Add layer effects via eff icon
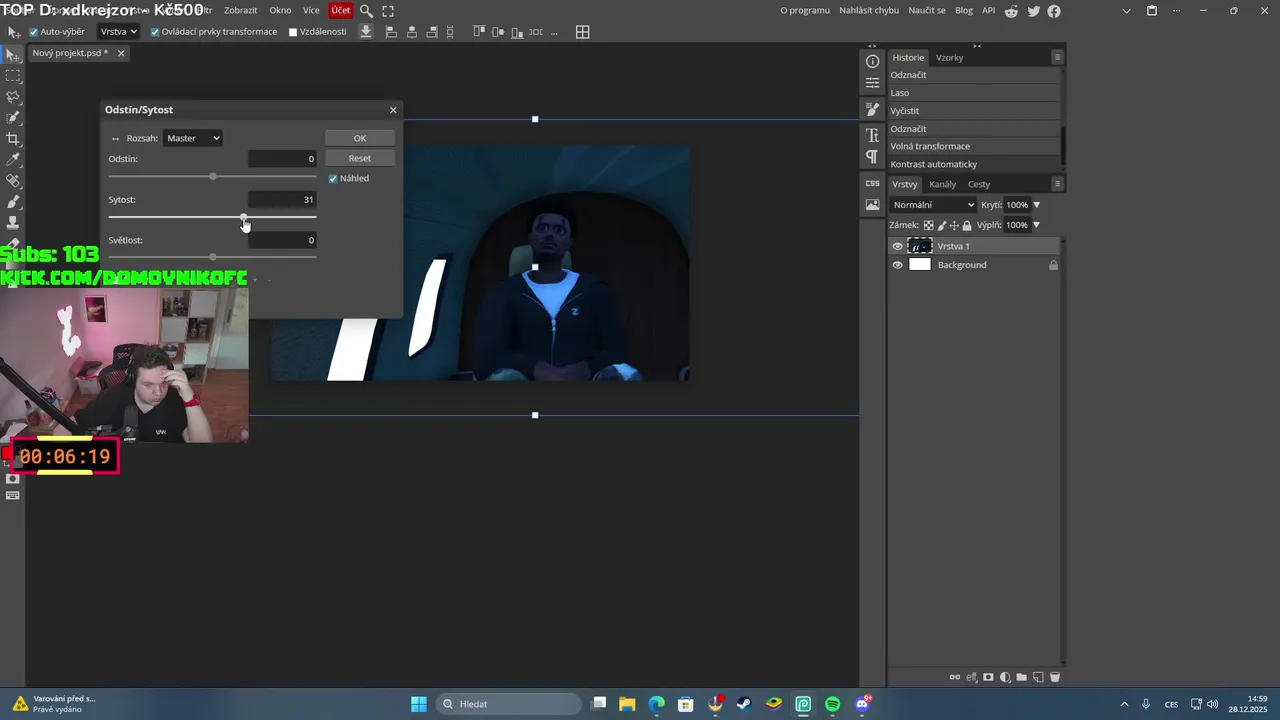 (972, 677)
